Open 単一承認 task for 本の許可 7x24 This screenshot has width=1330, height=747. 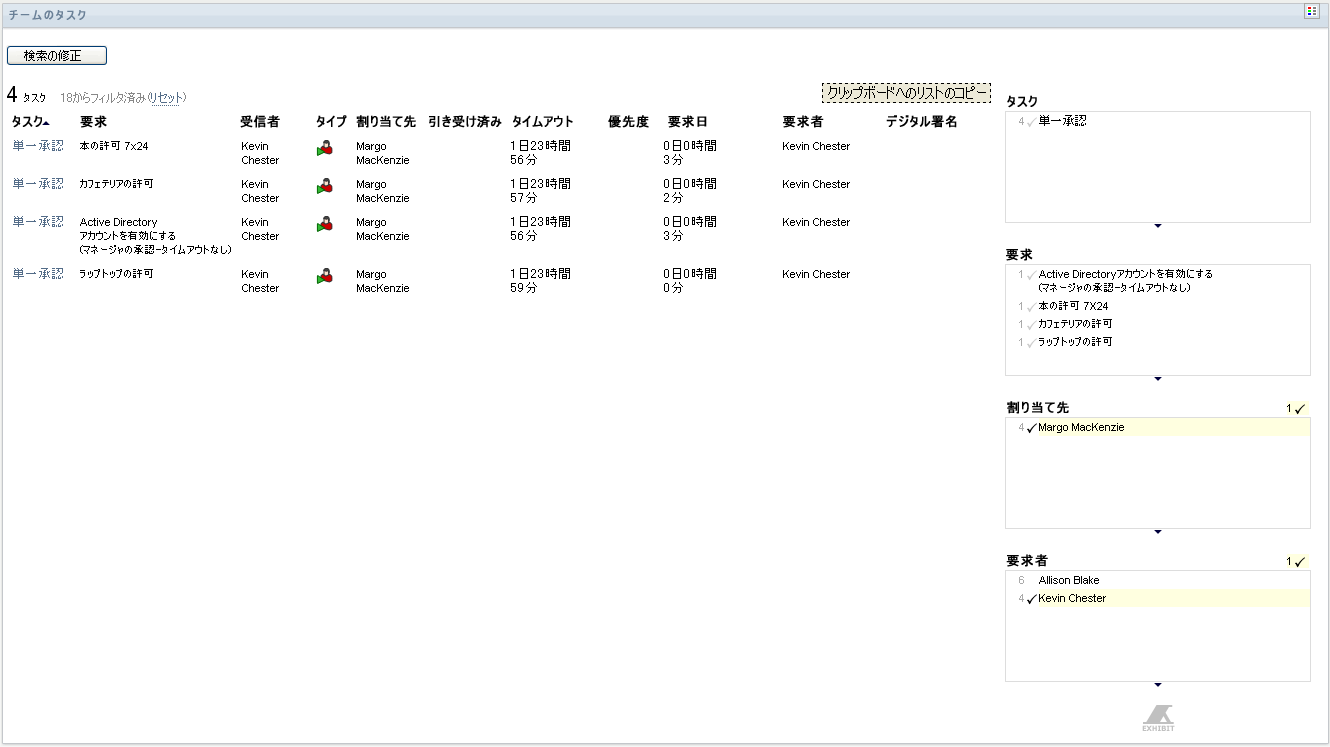pos(38,146)
